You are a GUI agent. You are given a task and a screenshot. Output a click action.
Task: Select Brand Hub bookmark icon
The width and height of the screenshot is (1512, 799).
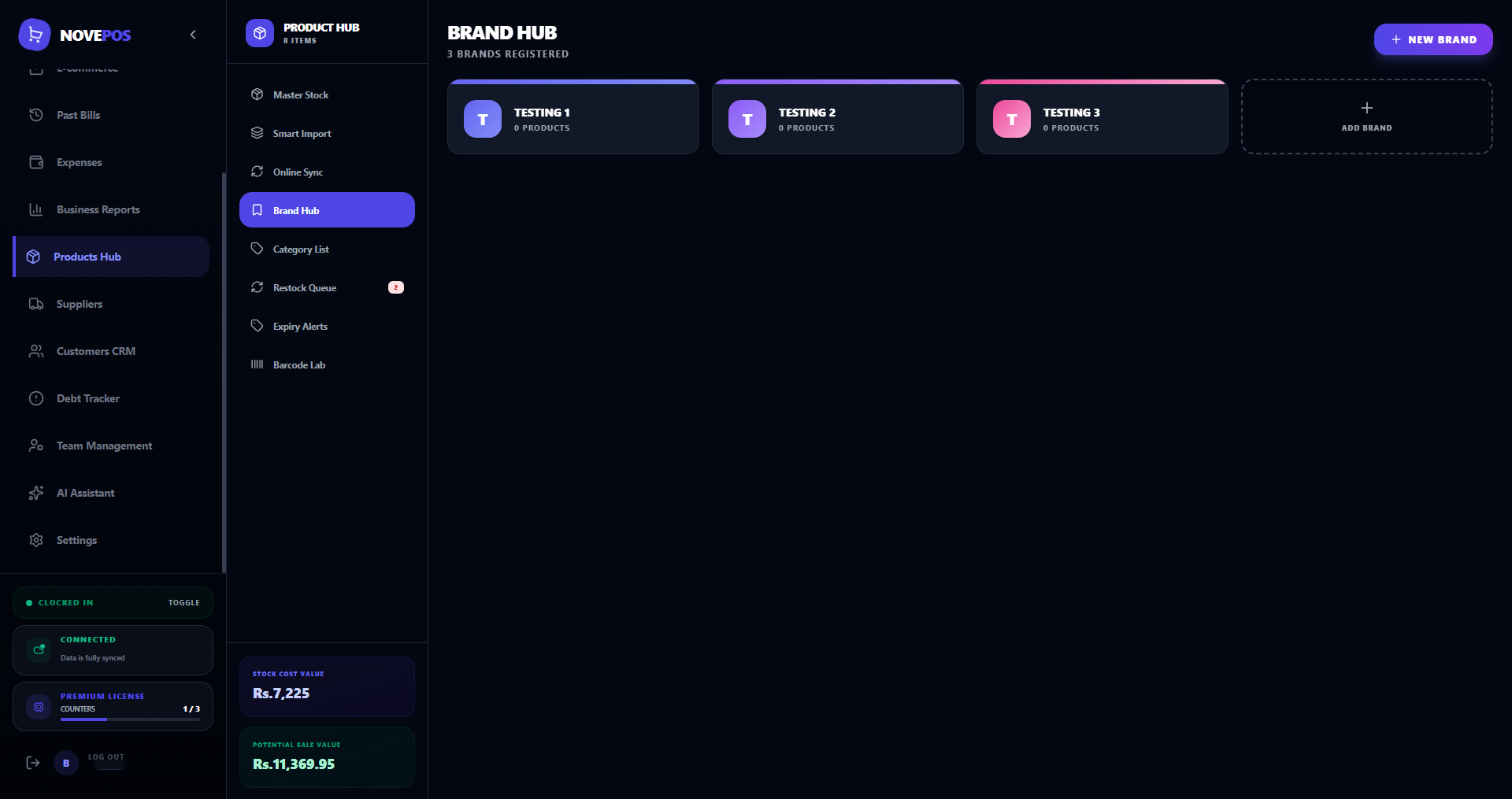pyautogui.click(x=257, y=210)
